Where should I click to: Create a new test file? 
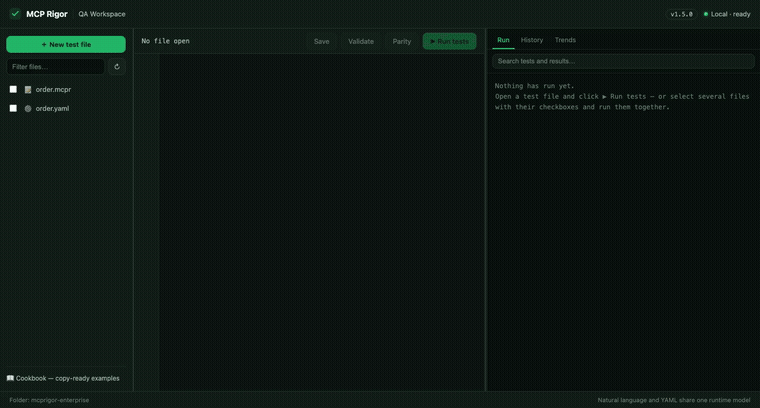(66, 45)
